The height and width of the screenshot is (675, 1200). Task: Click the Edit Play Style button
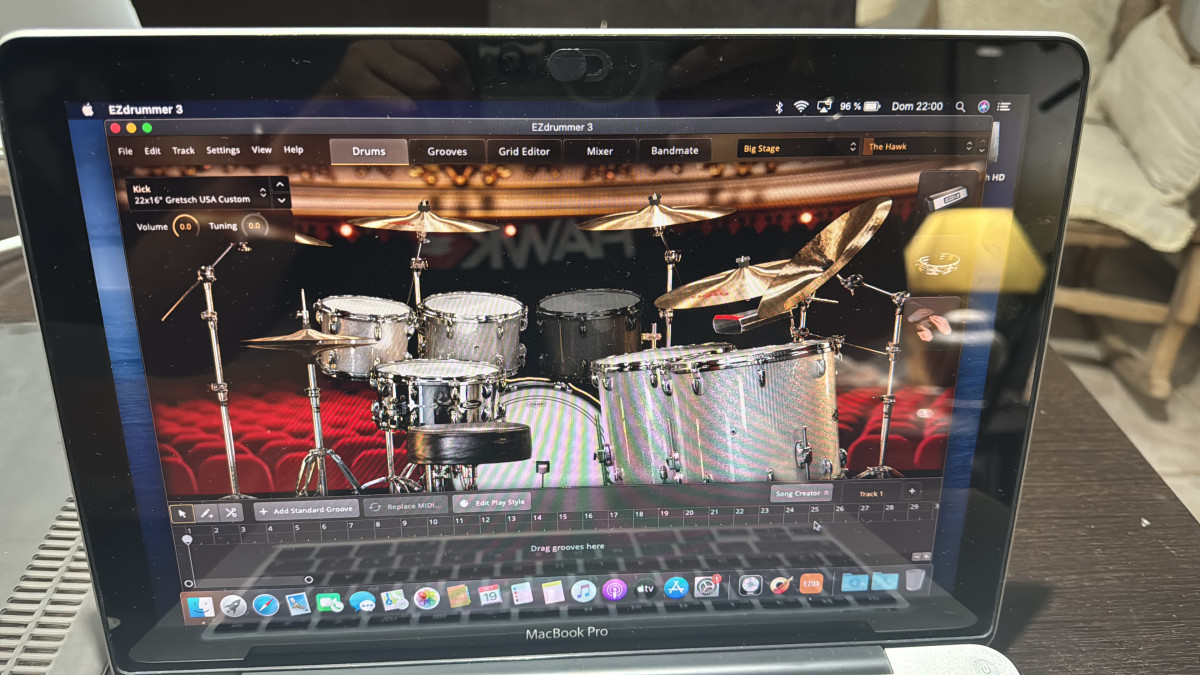[491, 503]
